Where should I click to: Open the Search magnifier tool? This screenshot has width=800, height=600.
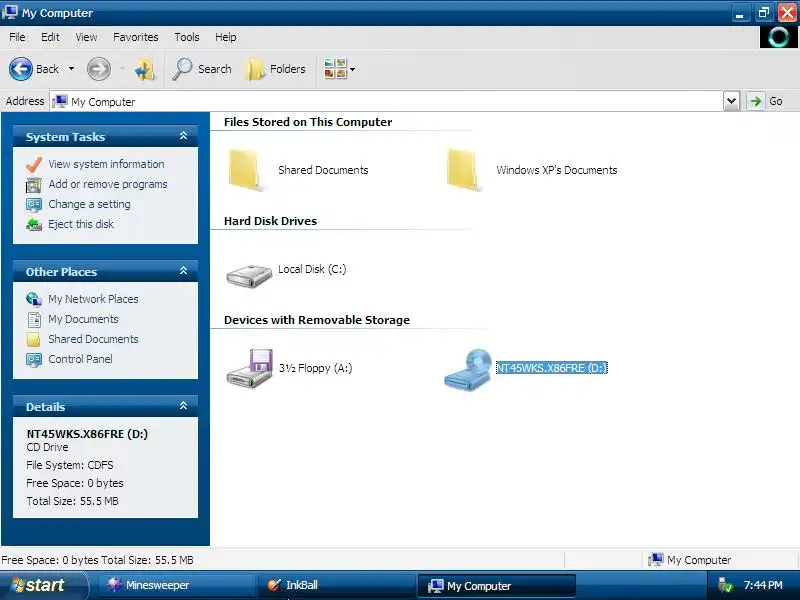[182, 69]
